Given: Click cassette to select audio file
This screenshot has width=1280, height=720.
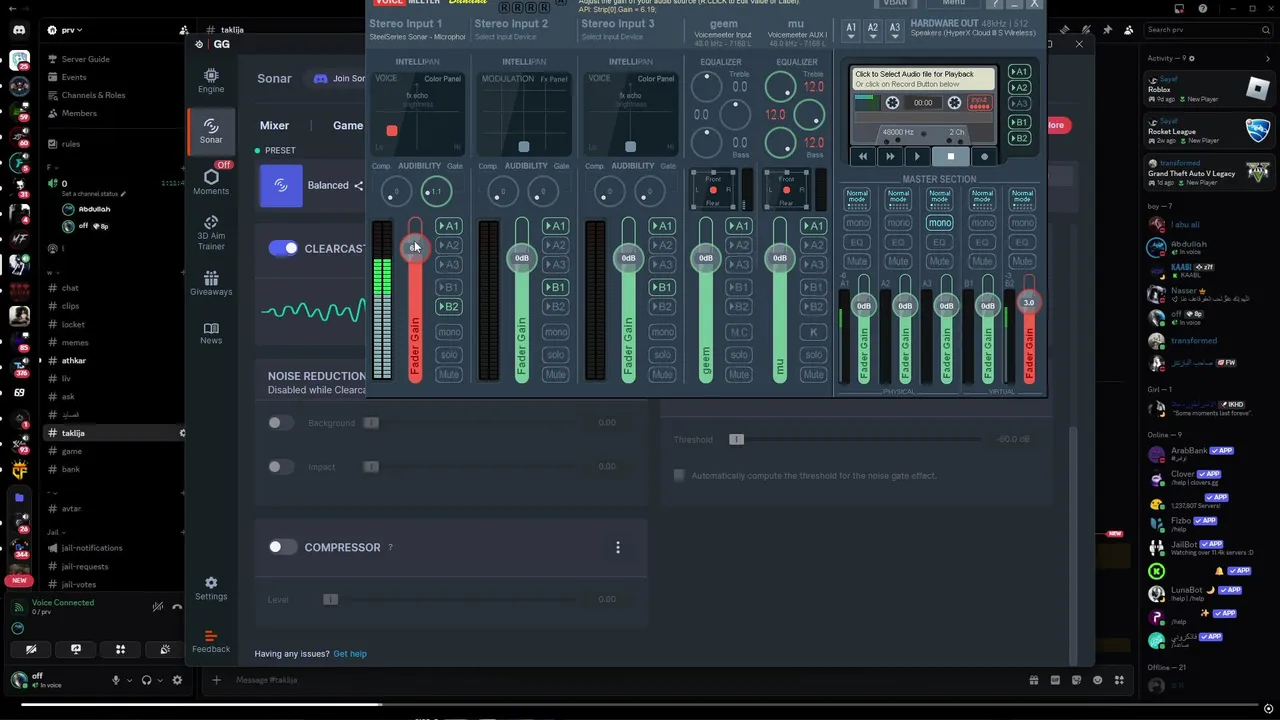Looking at the screenshot, I should click(x=923, y=79).
